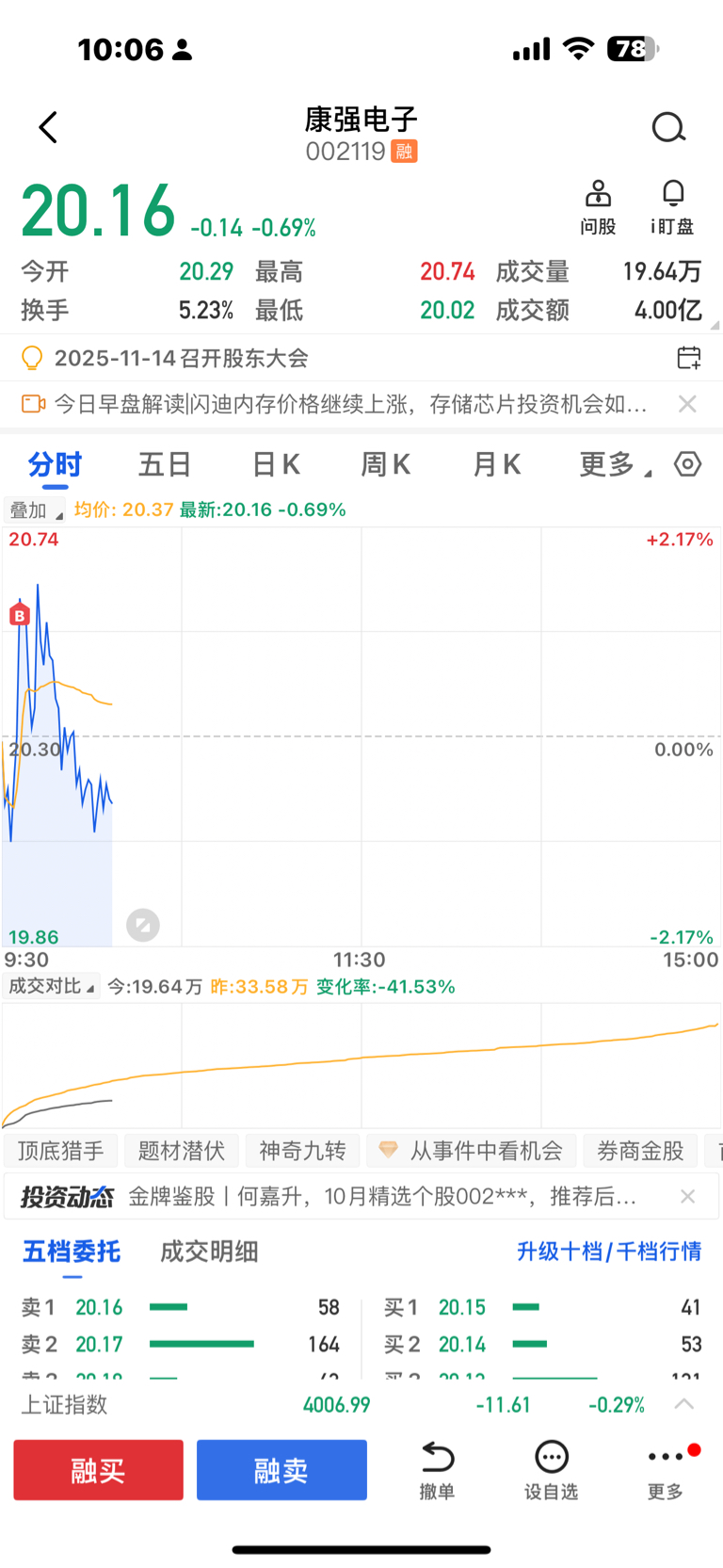This screenshot has height=1568, width=723.
Task: Open the 成交对比 volume comparison dropdown
Action: point(51,987)
